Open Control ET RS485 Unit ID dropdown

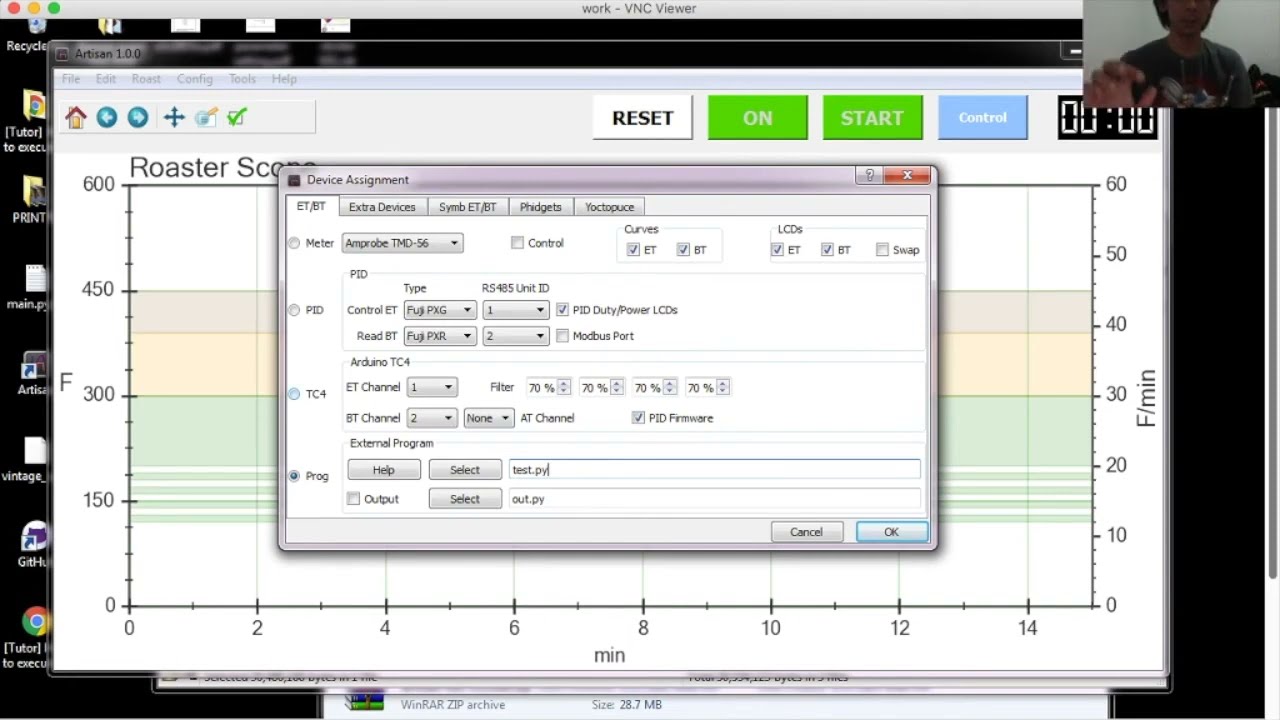[515, 310]
